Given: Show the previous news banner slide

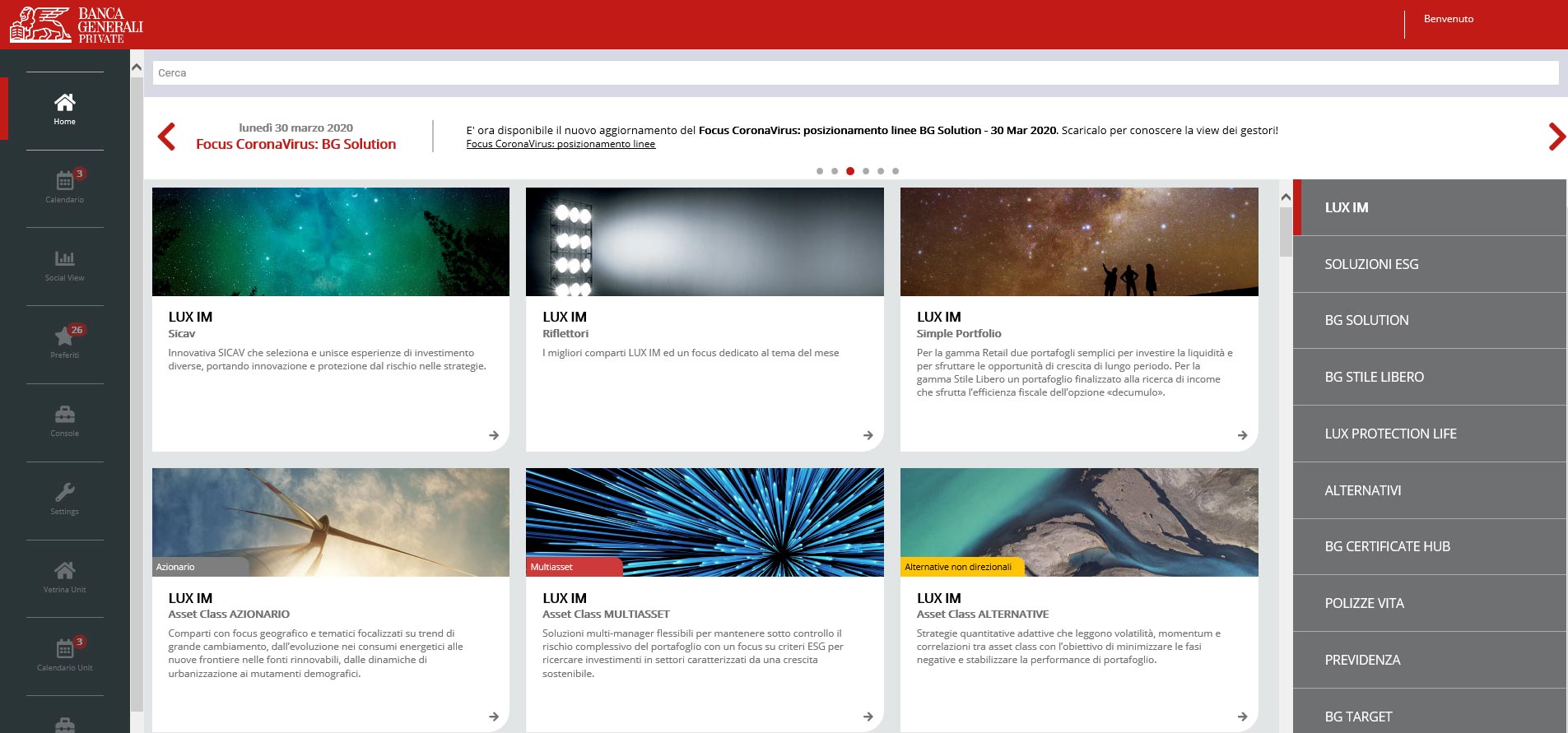Looking at the screenshot, I should point(166,137).
